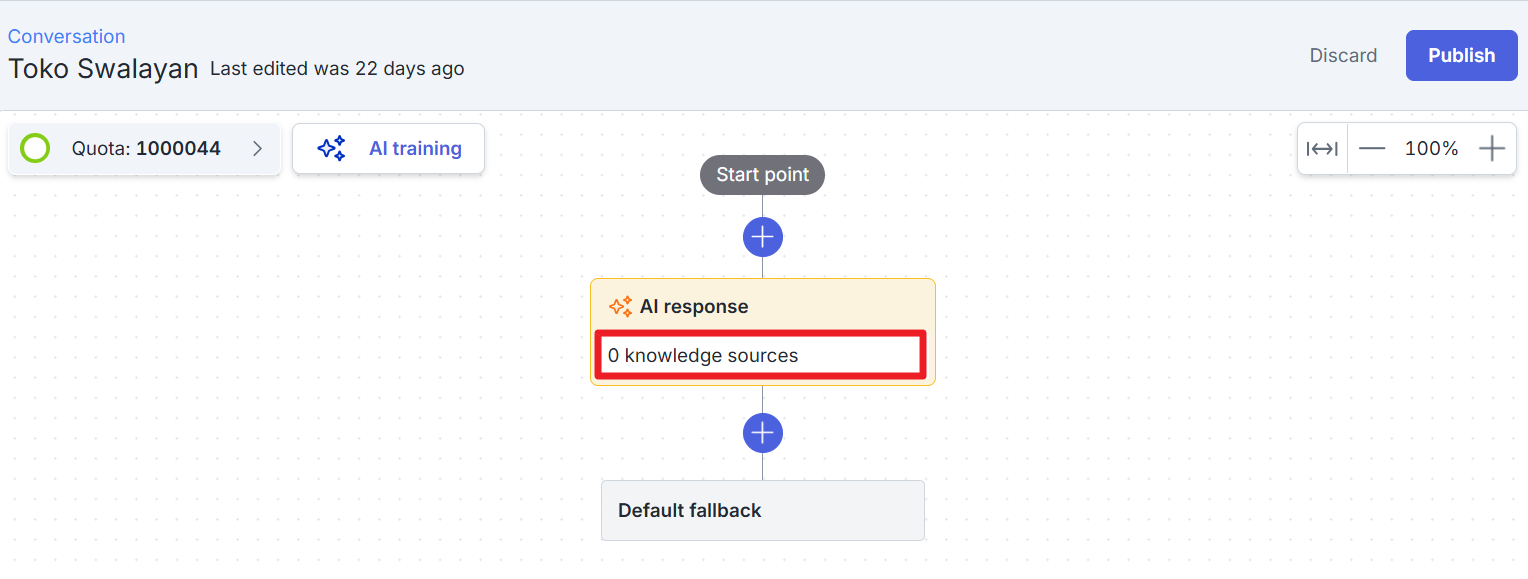Open the Quota 1000044 panel
This screenshot has height=579, width=1528.
pos(145,148)
